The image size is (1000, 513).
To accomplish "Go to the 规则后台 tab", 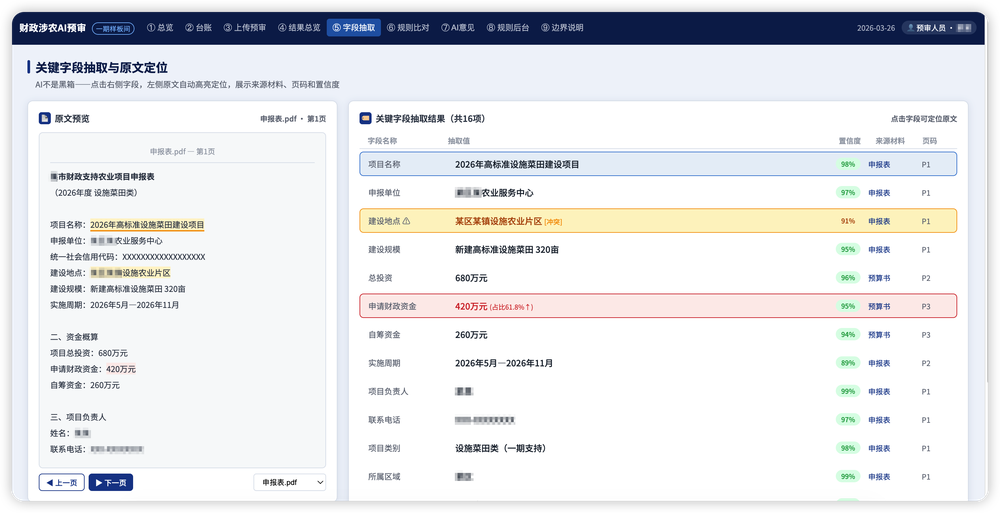I will (508, 27).
